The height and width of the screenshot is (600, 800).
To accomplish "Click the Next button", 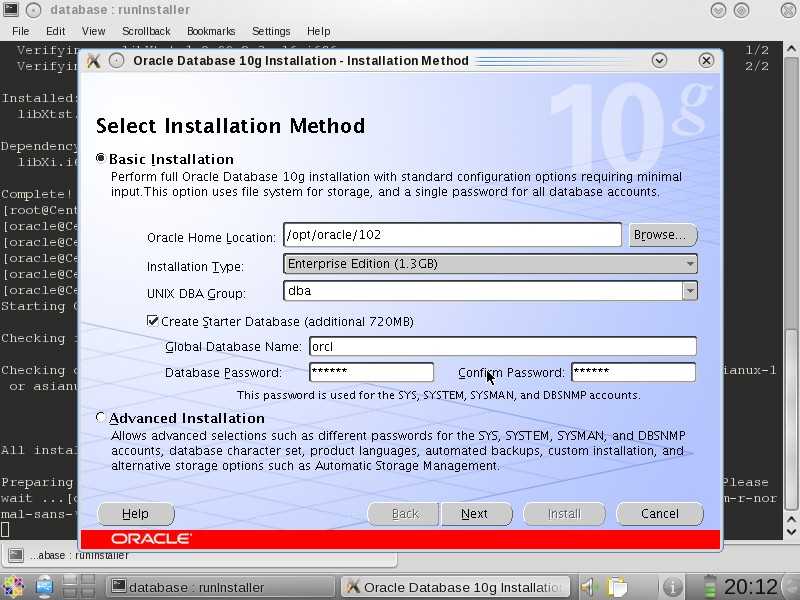I will [476, 514].
